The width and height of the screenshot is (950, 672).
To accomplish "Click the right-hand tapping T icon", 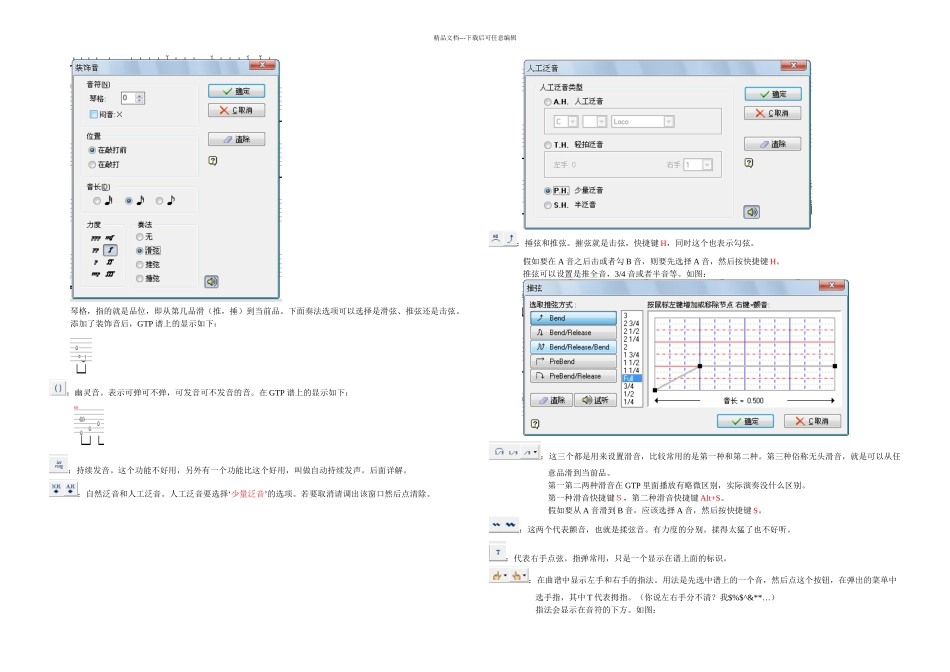I will 498,553.
